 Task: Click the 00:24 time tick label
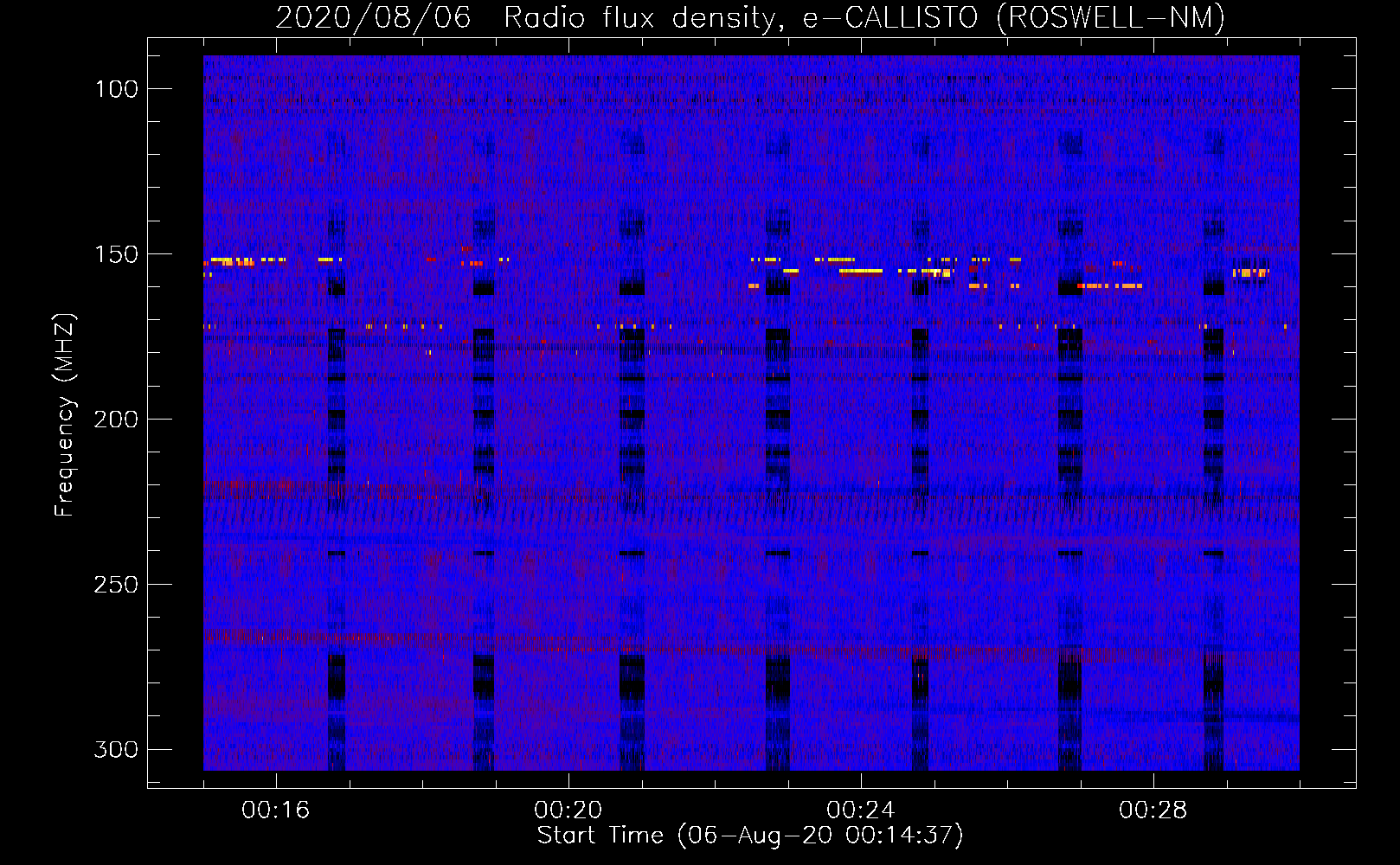861,810
